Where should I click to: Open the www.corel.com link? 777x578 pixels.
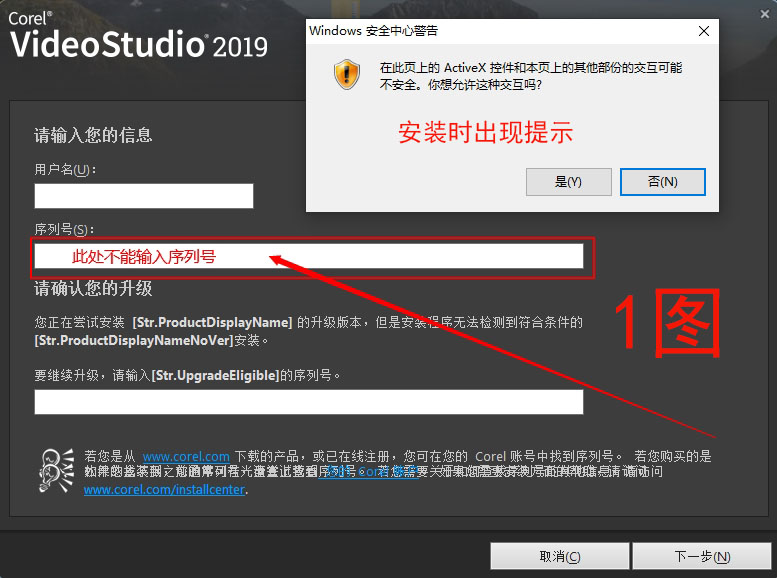(186, 457)
